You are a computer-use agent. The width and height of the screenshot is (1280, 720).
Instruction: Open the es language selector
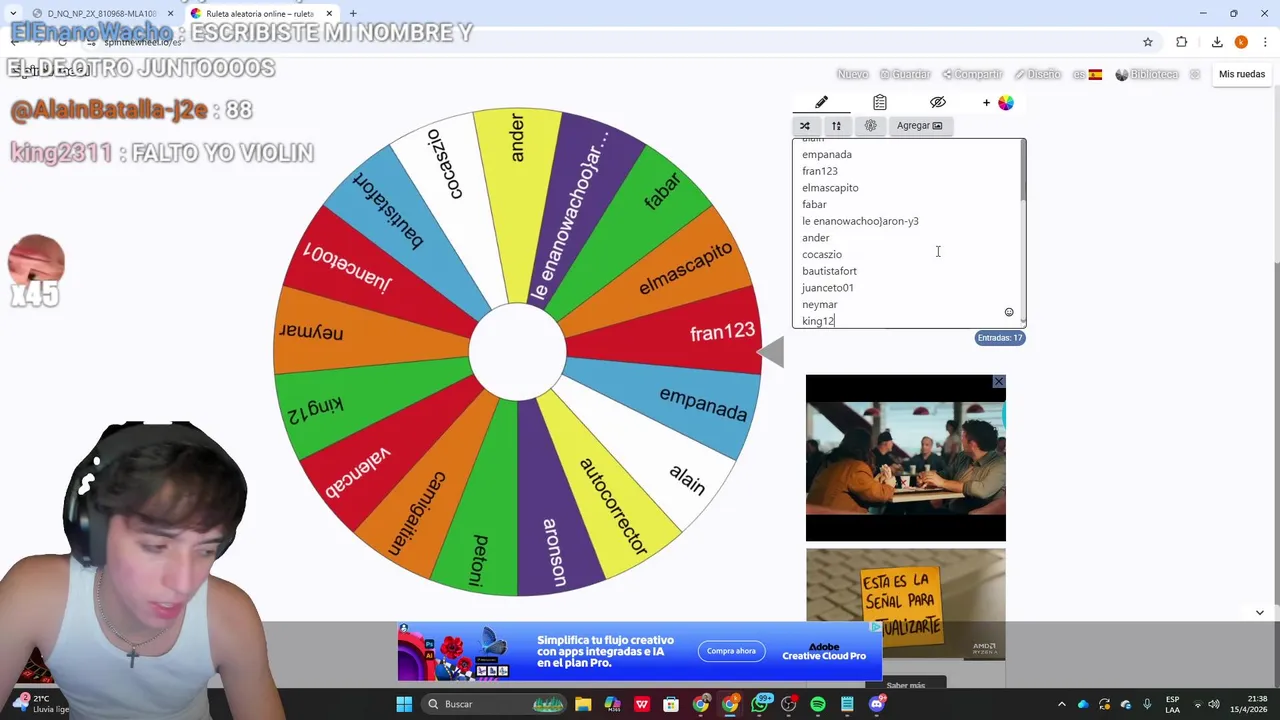(x=1087, y=74)
